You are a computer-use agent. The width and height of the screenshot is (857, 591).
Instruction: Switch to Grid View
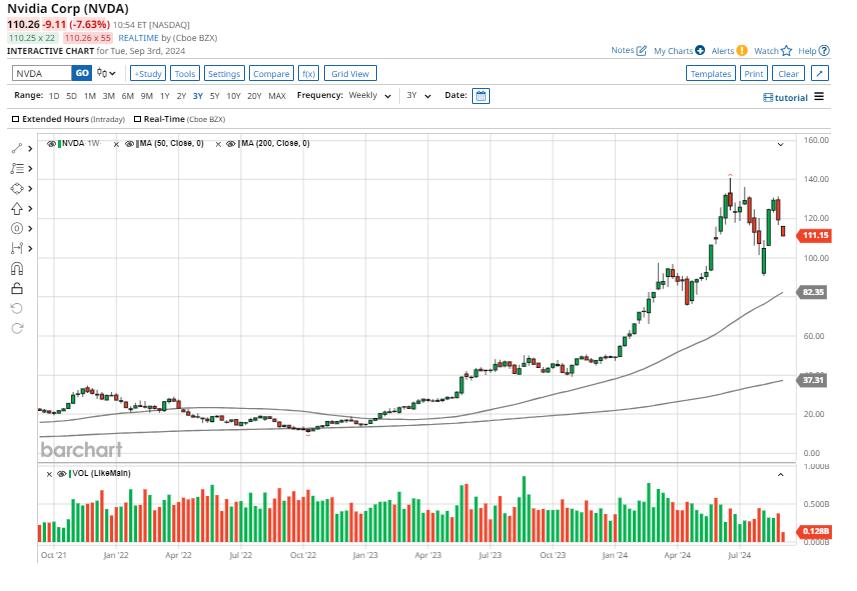tap(350, 73)
